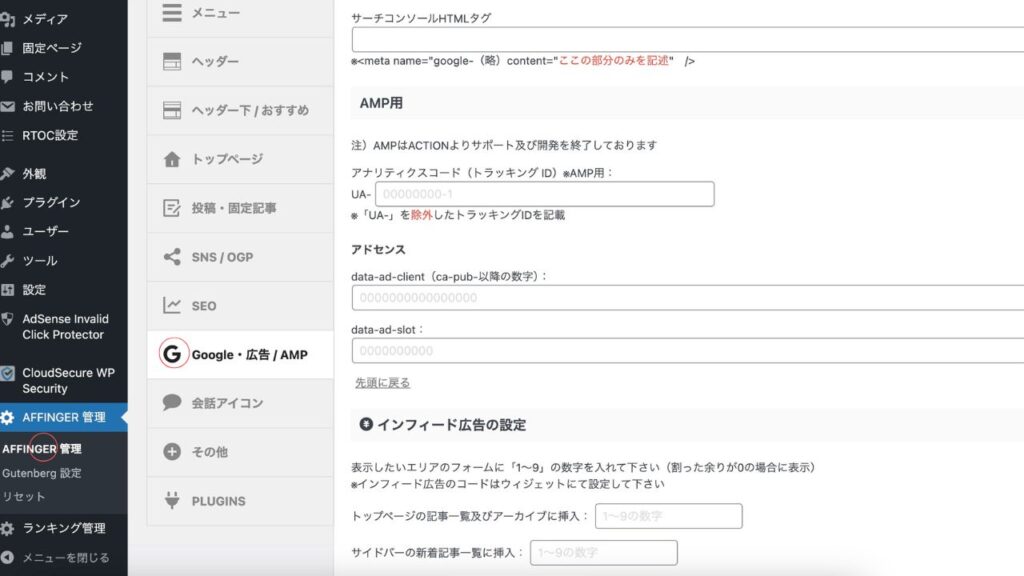Image resolution: width=1024 pixels, height=576 pixels.
Task: Click the plug icon beside PLUGINS
Action: (x=172, y=501)
